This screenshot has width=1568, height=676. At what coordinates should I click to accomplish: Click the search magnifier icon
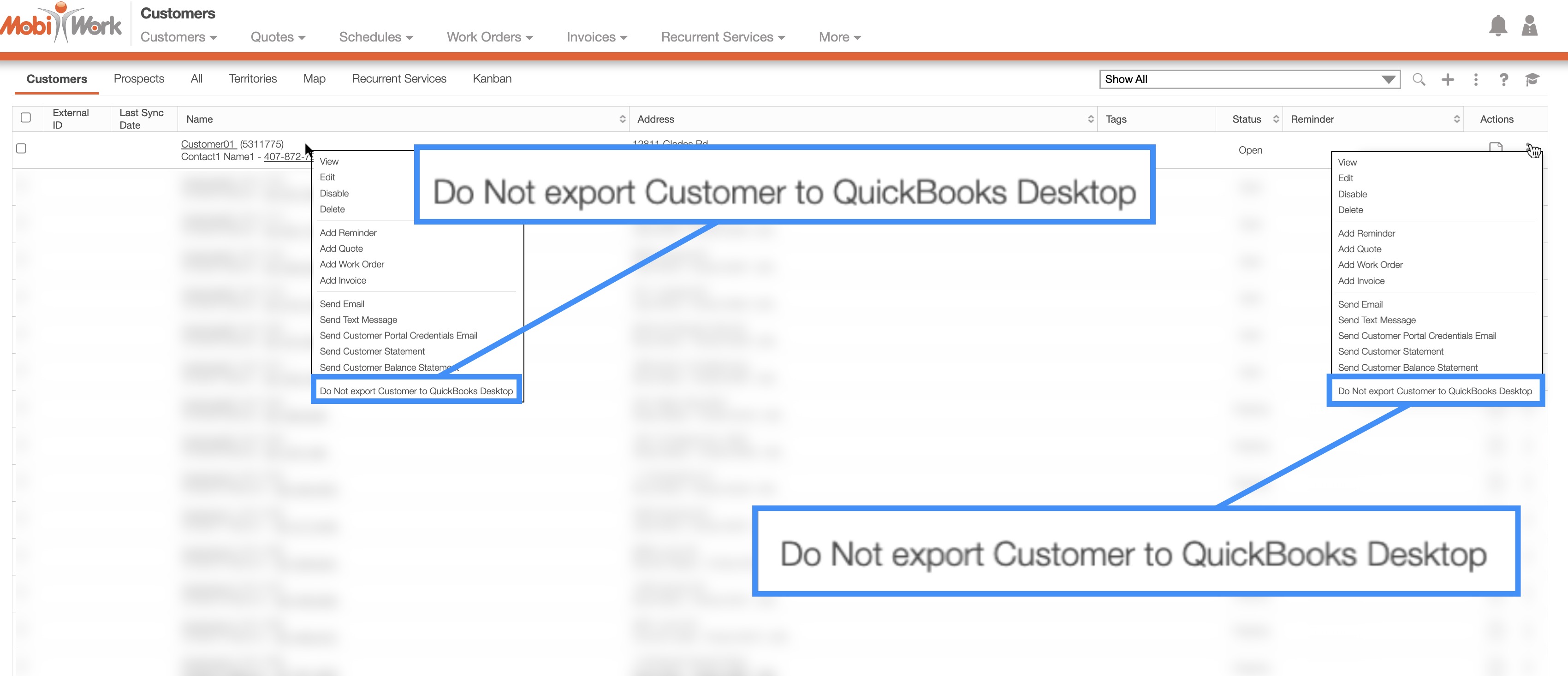click(x=1418, y=79)
